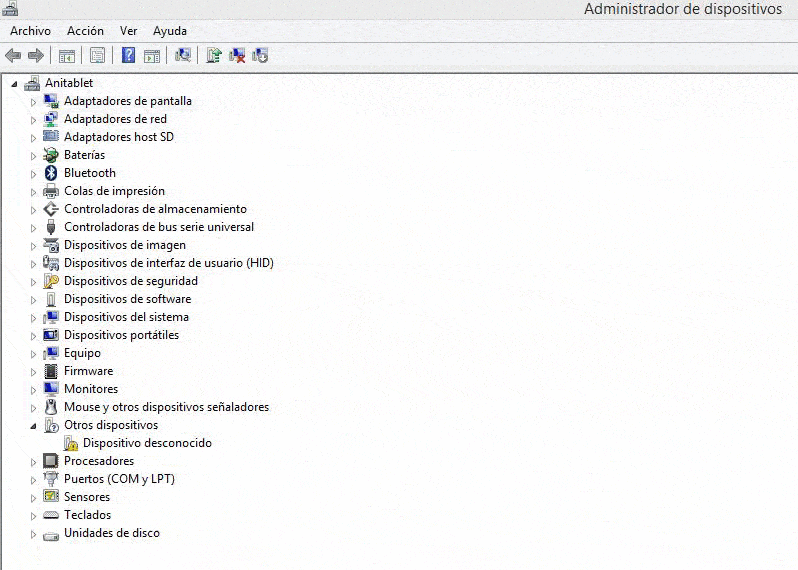Select Dispositivos portátiles

[121, 335]
